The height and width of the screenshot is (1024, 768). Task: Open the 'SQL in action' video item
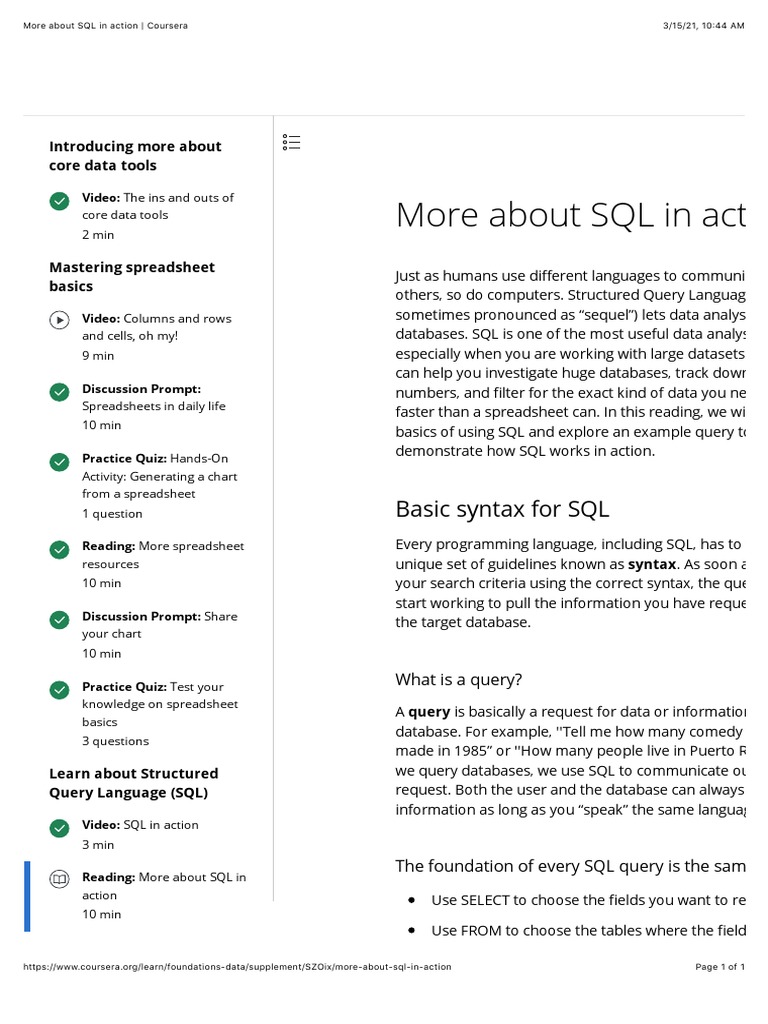click(x=160, y=825)
